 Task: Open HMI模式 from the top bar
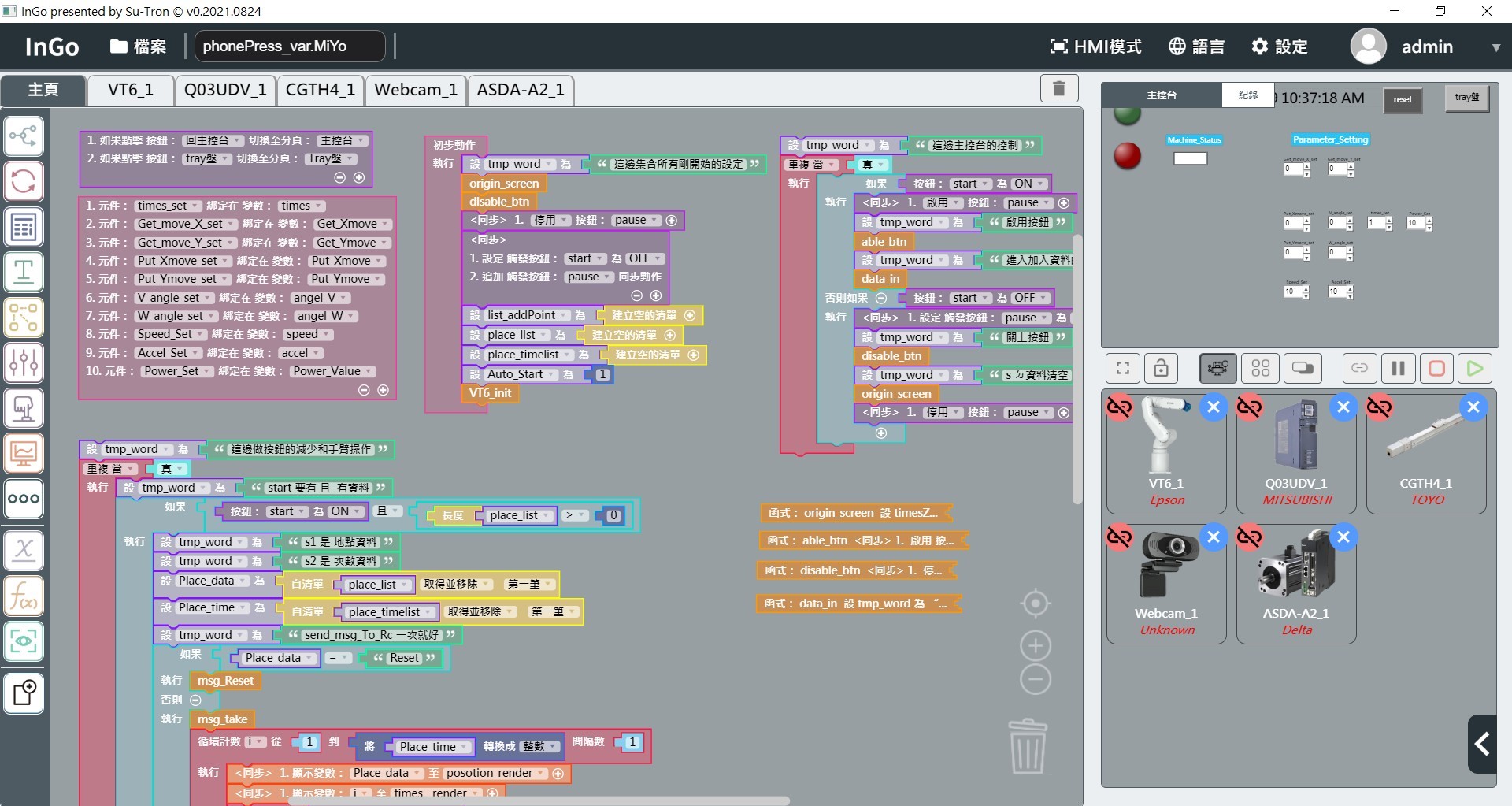pos(1095,46)
